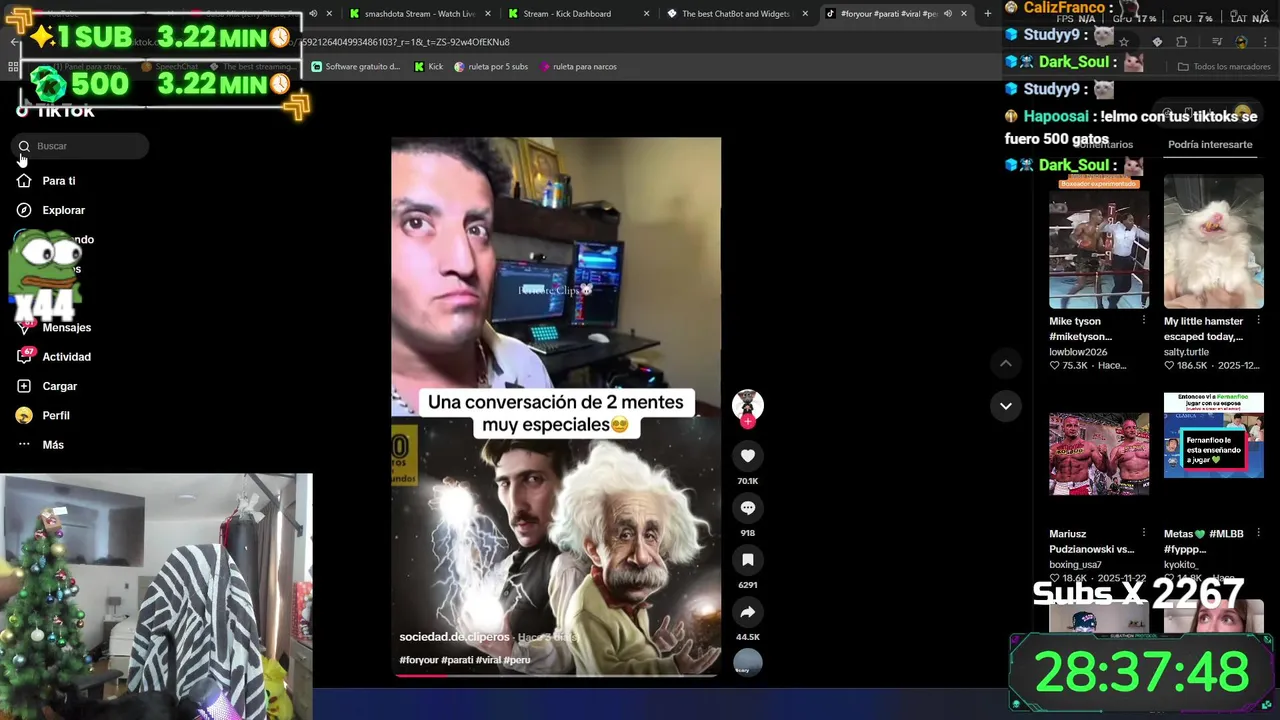The width and height of the screenshot is (1280, 720).
Task: Open Mensajes in the TikTok sidebar
Action: point(66,327)
